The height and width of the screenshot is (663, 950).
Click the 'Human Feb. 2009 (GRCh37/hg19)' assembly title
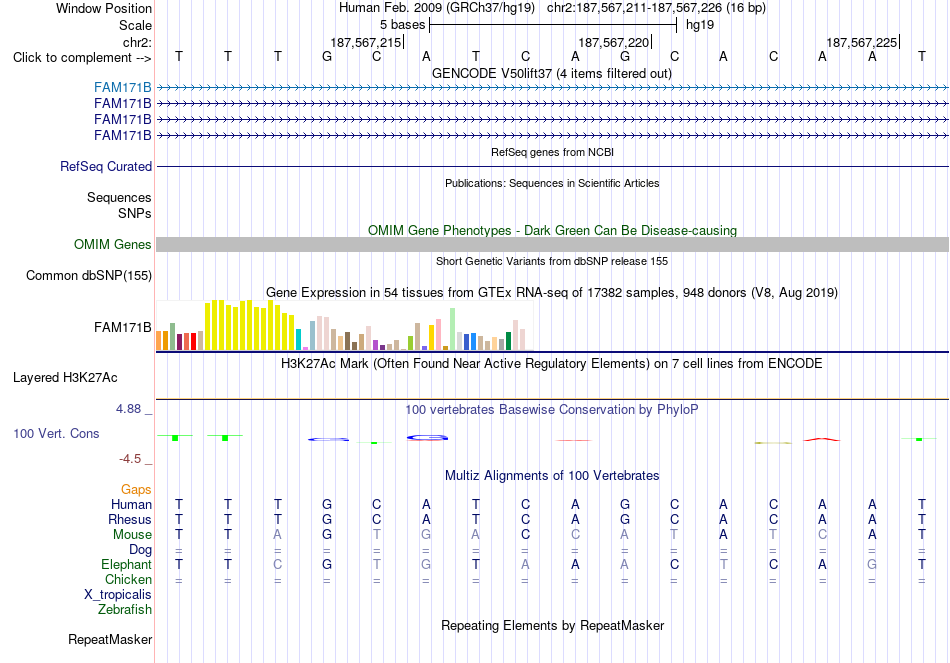click(x=437, y=8)
